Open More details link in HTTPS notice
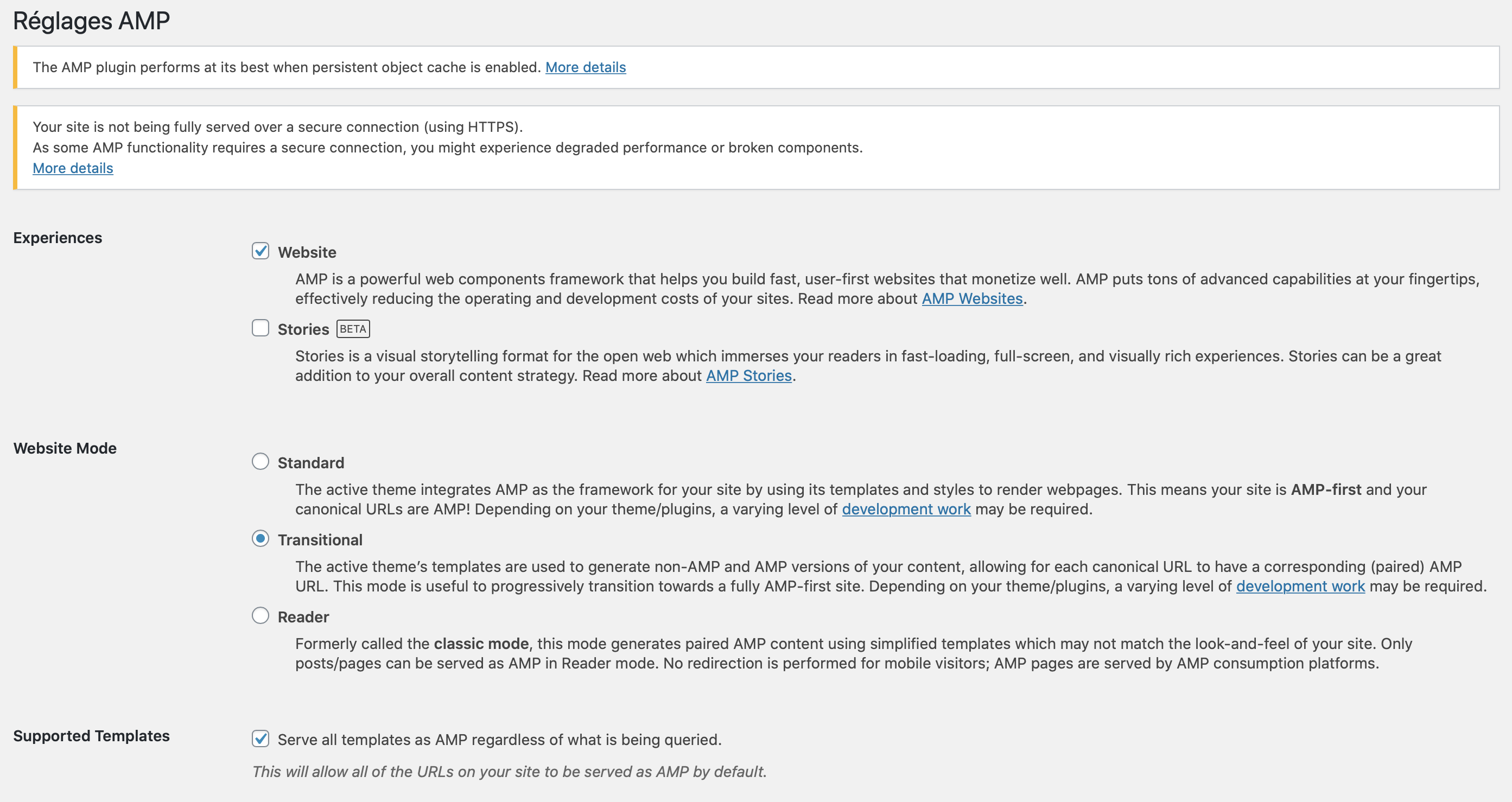Viewport: 1512px width, 802px height. (73, 168)
